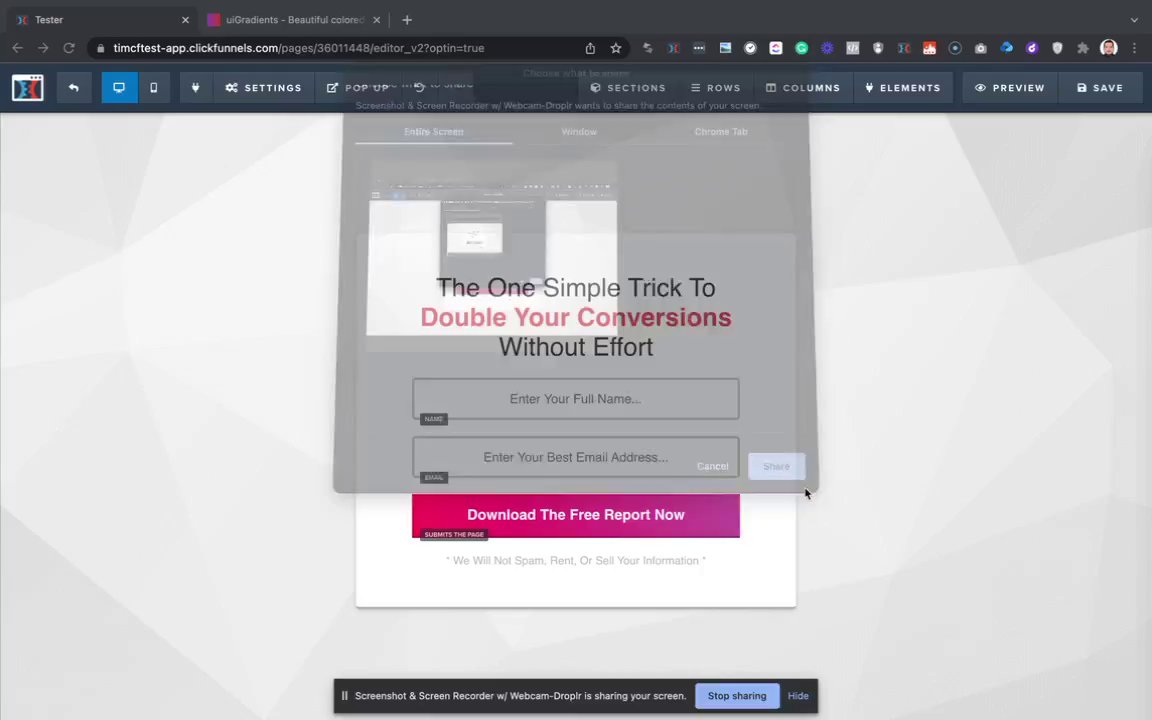Switch to mobile view

point(154,87)
